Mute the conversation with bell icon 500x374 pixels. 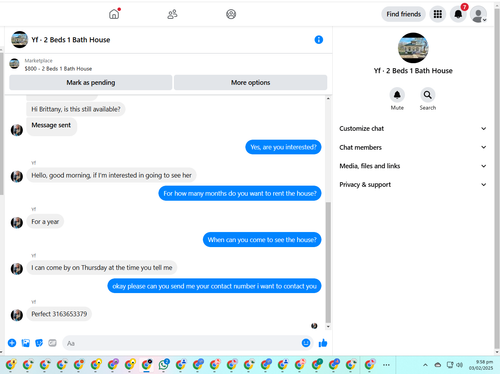click(x=397, y=95)
